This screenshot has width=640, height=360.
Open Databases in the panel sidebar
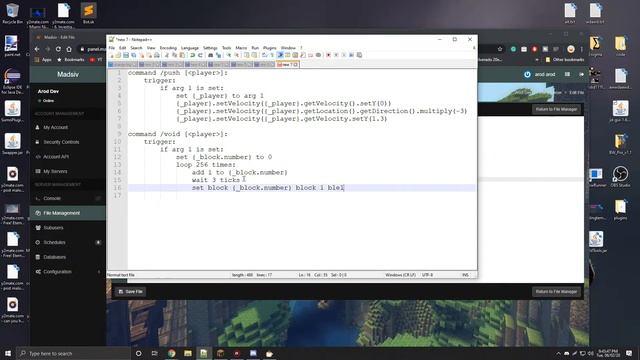[x=55, y=257]
